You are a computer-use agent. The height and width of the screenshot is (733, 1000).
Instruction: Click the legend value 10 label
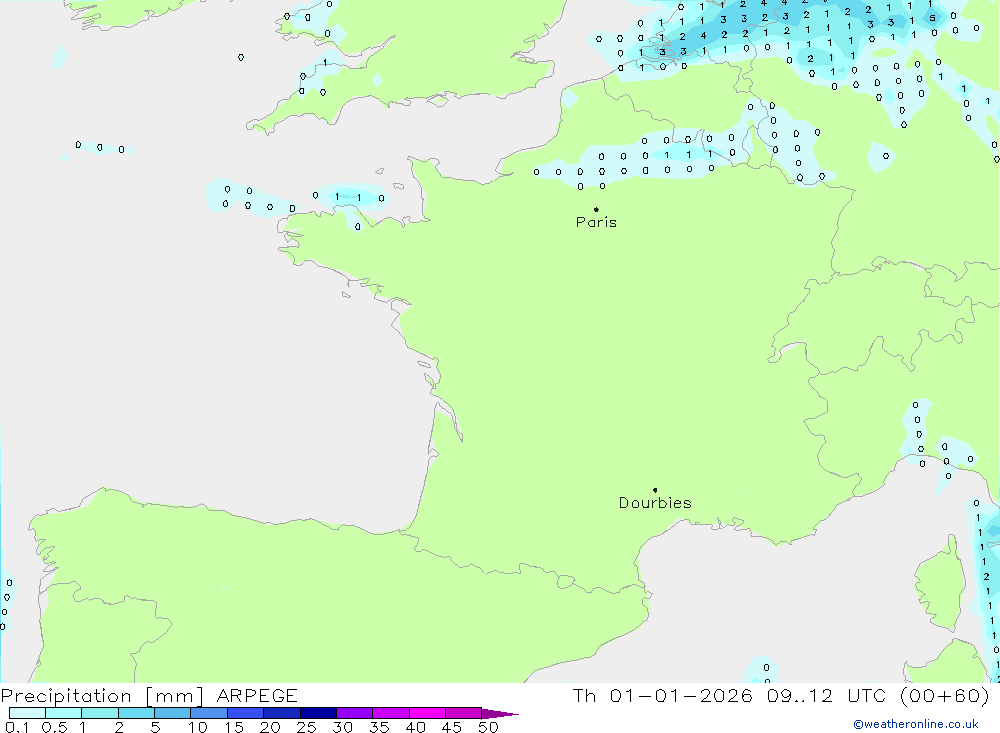point(198,727)
